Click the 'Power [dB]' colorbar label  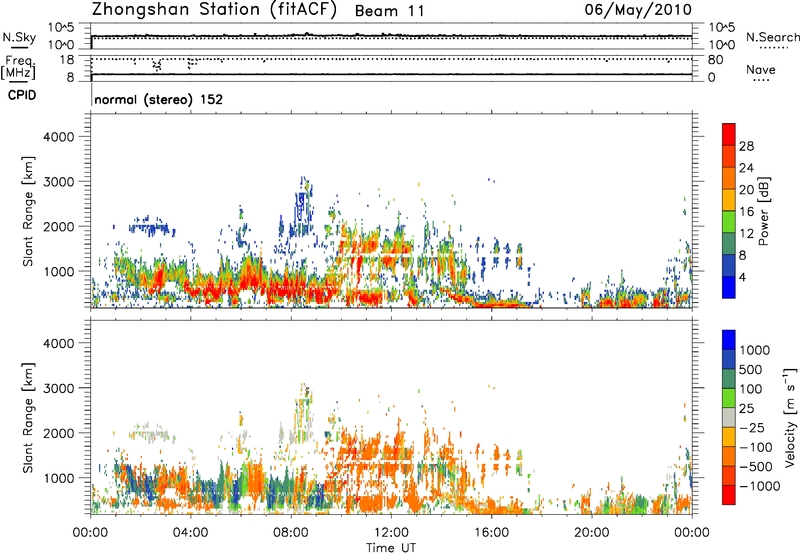click(764, 211)
